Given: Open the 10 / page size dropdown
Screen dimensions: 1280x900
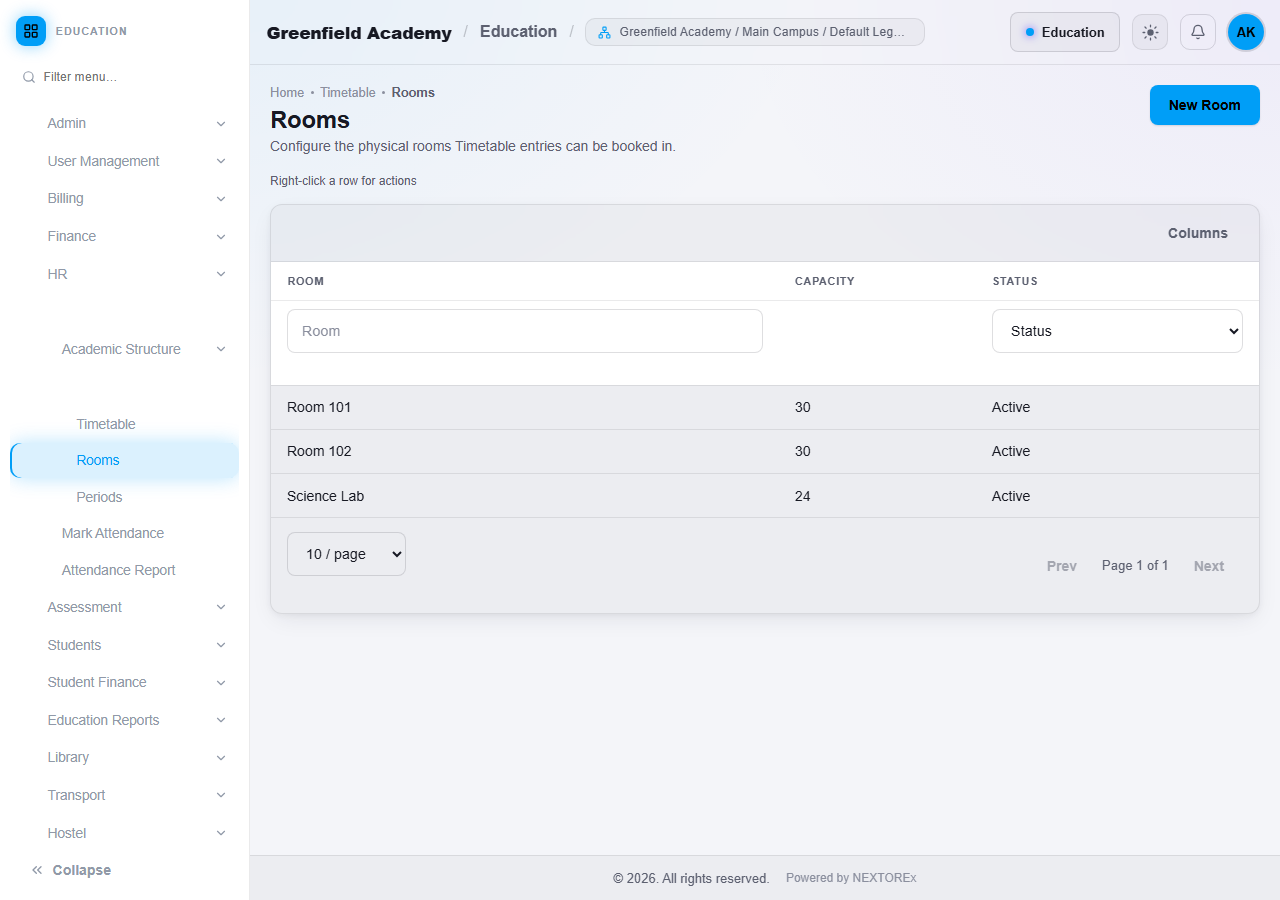Looking at the screenshot, I should coord(346,554).
